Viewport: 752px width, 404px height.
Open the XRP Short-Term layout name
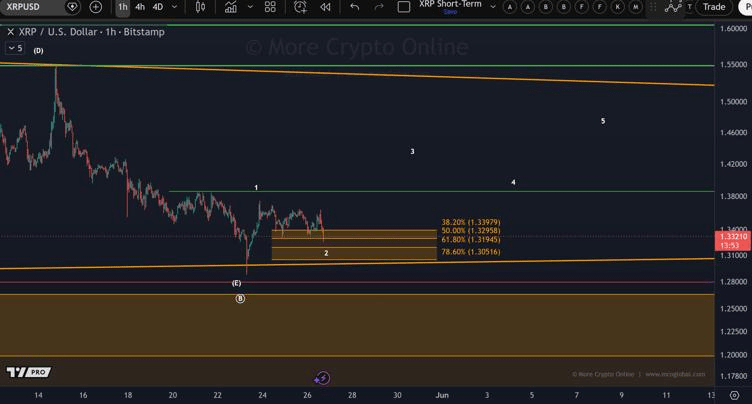point(450,4)
